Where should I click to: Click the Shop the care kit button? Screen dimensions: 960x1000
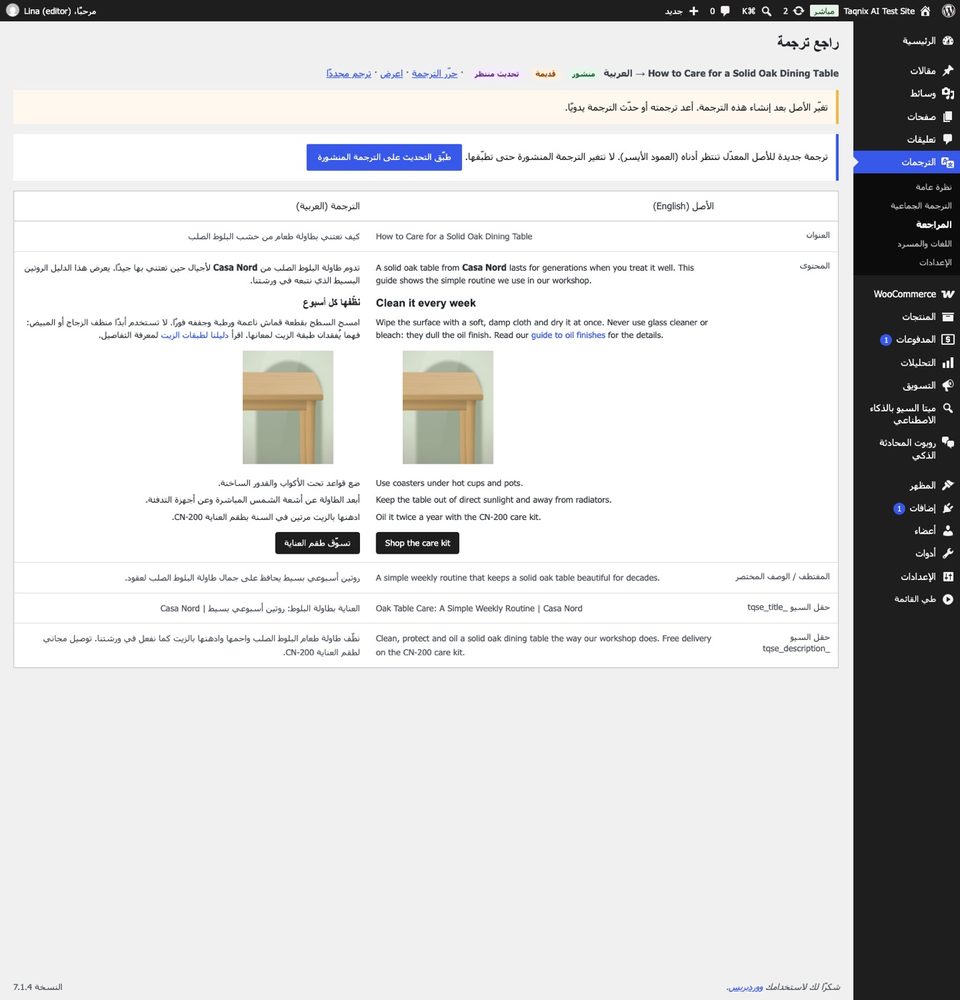[x=417, y=543]
